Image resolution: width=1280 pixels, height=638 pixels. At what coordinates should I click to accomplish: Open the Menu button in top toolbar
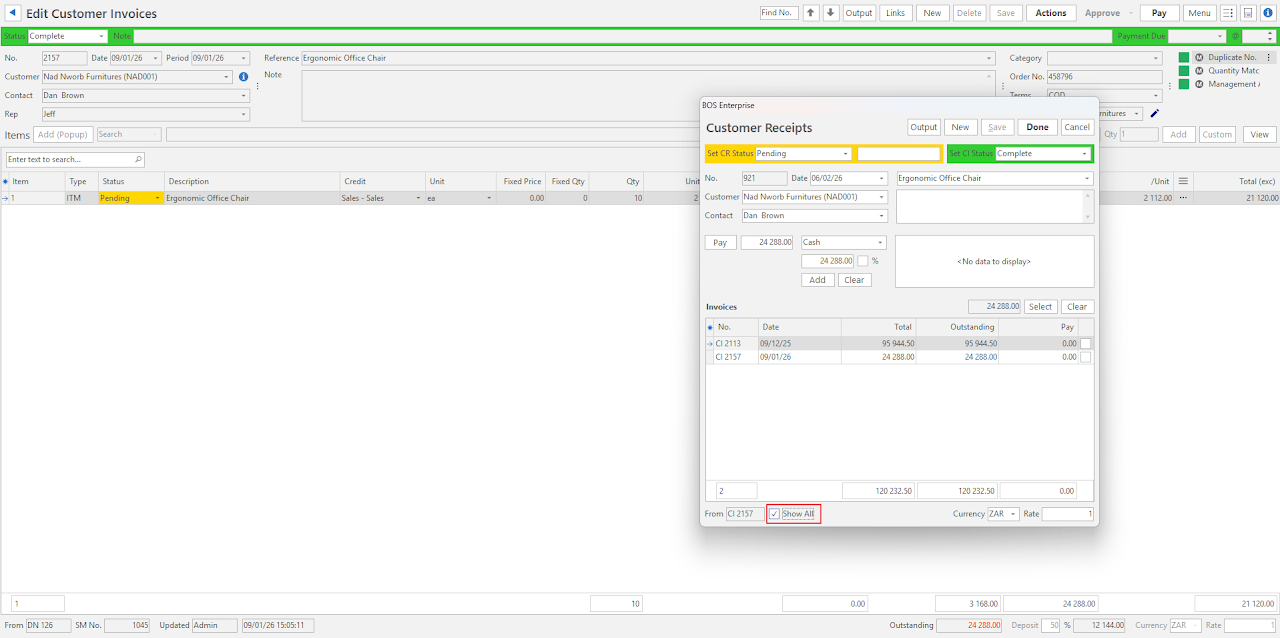(x=1199, y=13)
